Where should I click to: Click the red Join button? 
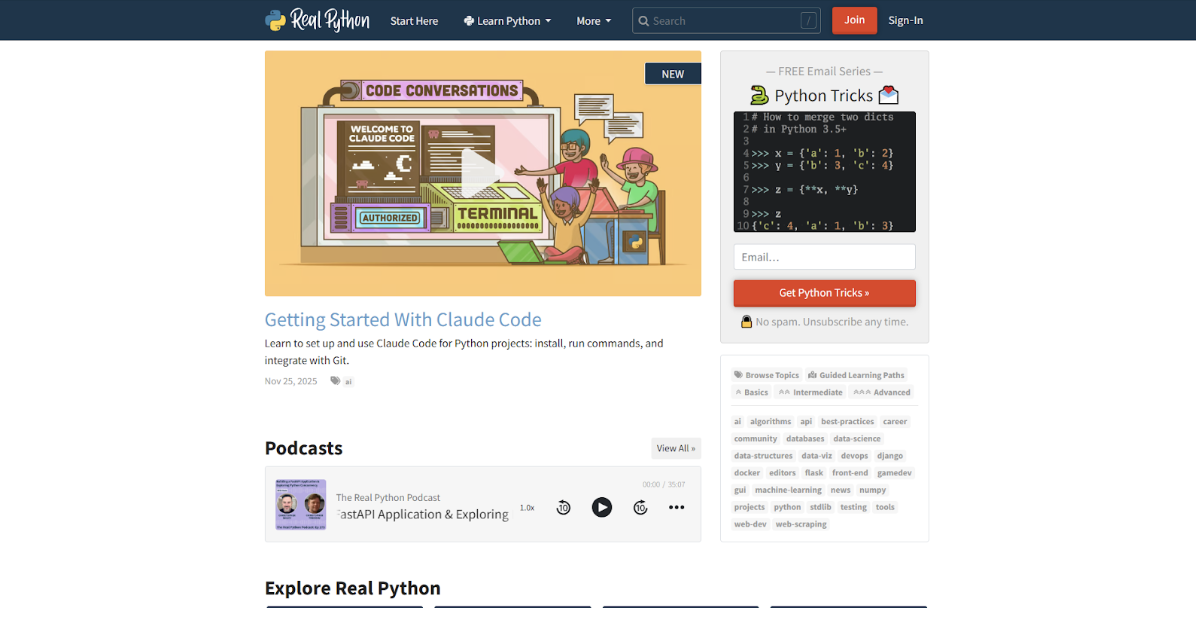854,21
